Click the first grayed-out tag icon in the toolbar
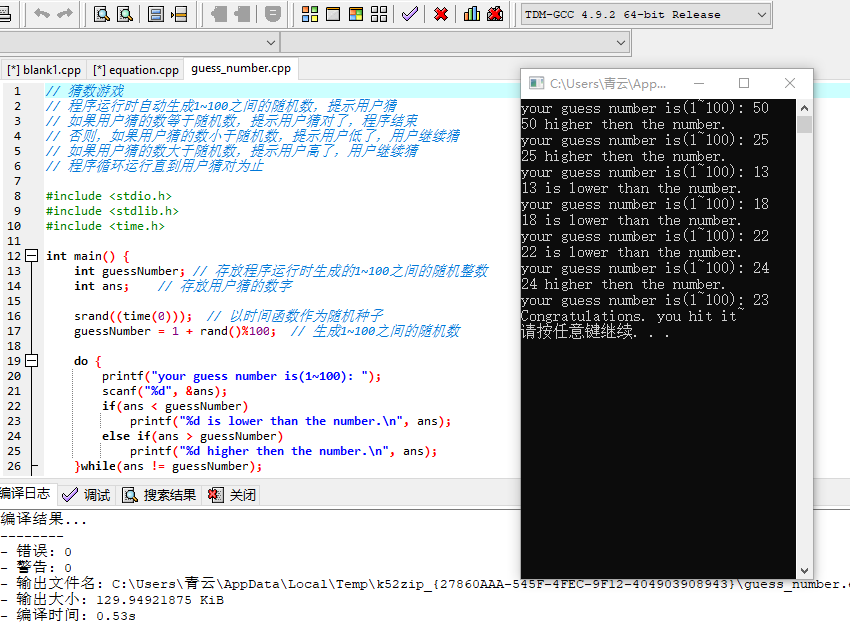This screenshot has height=640, width=850. click(219, 14)
